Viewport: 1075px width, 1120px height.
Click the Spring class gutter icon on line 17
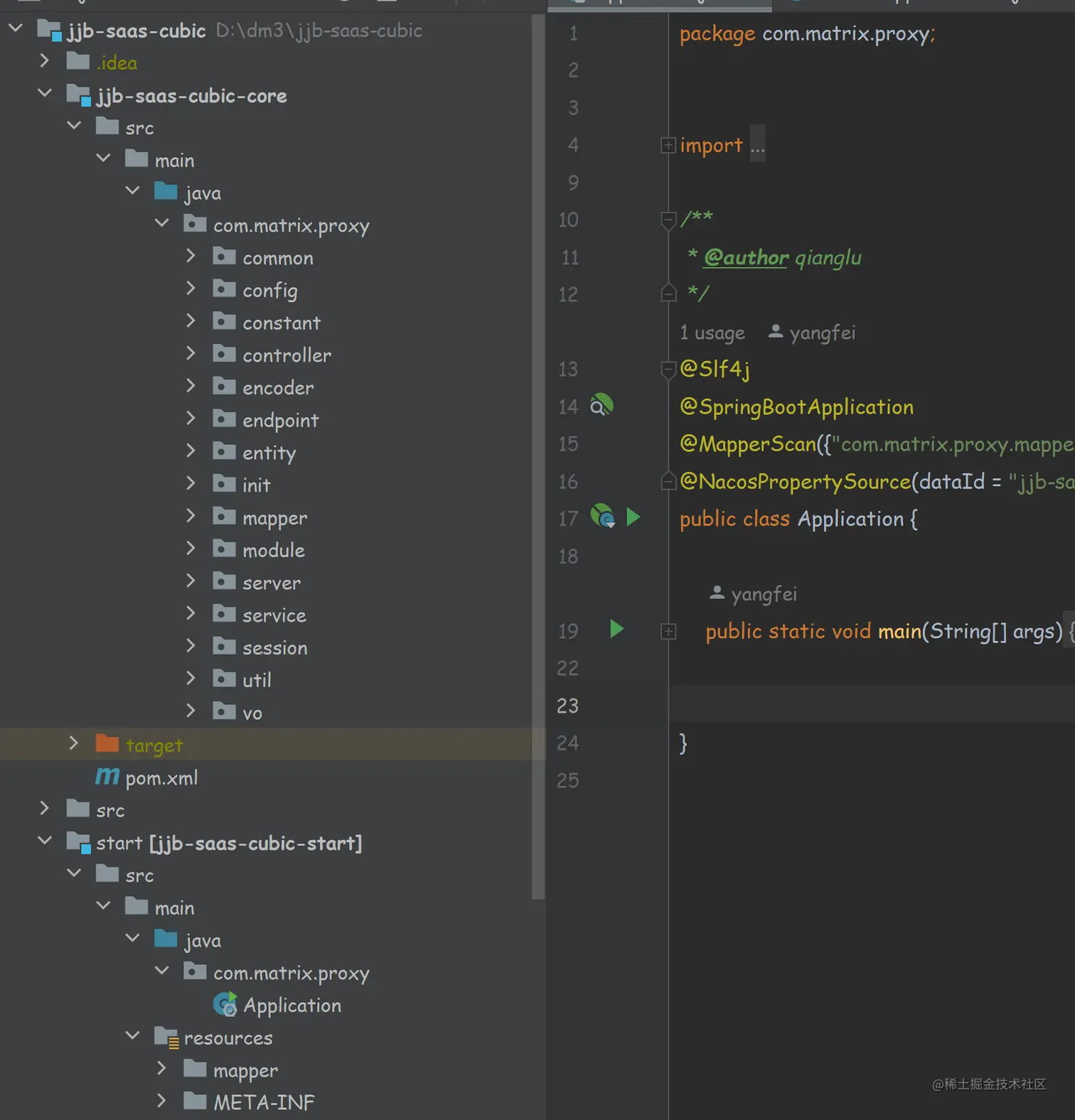tap(602, 516)
